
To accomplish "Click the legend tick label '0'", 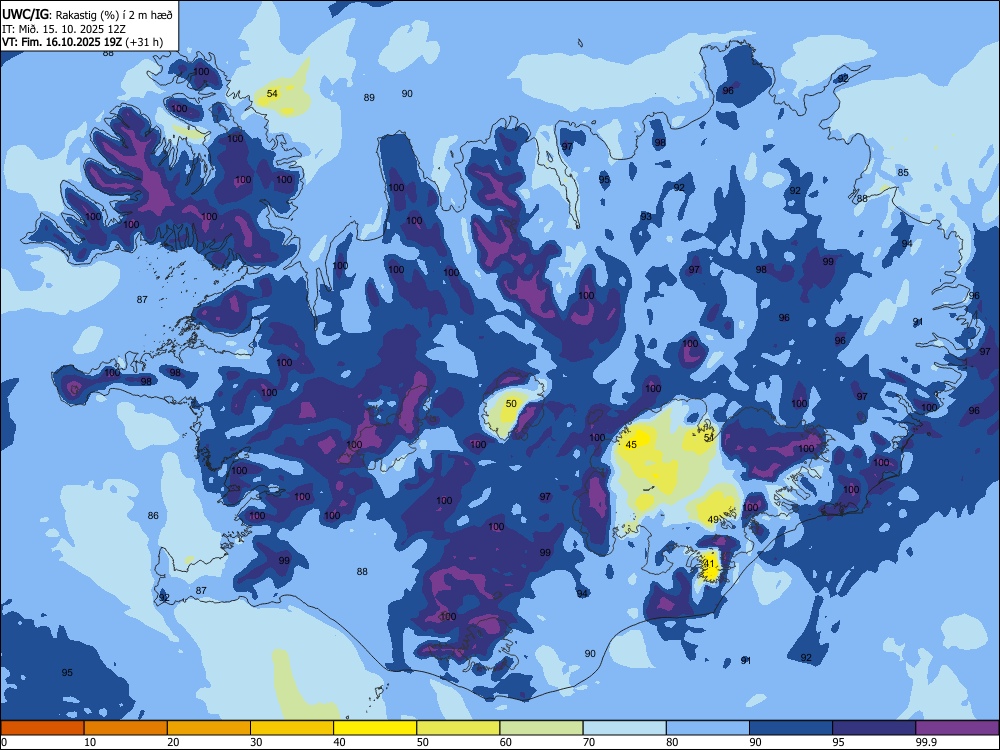I will (4, 742).
